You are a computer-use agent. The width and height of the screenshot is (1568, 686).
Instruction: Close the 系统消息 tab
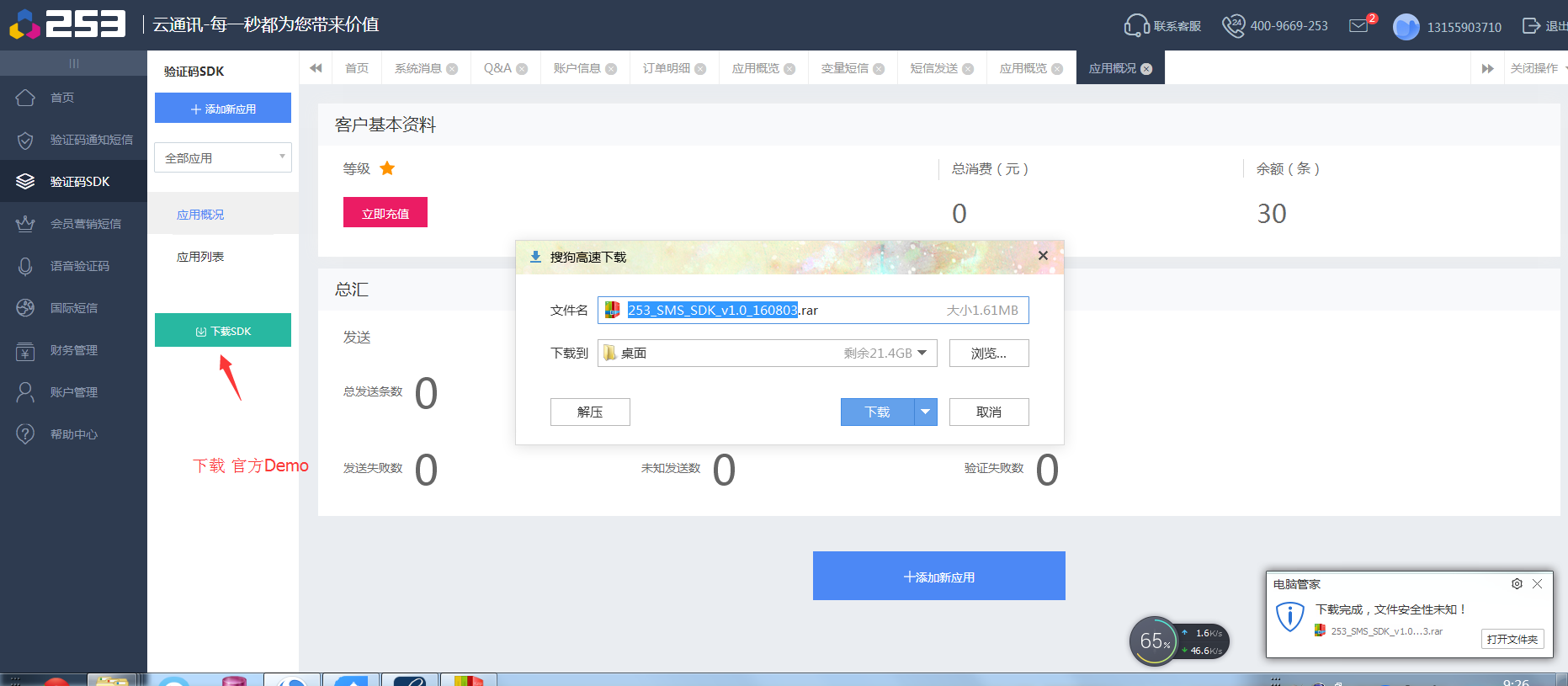click(453, 69)
